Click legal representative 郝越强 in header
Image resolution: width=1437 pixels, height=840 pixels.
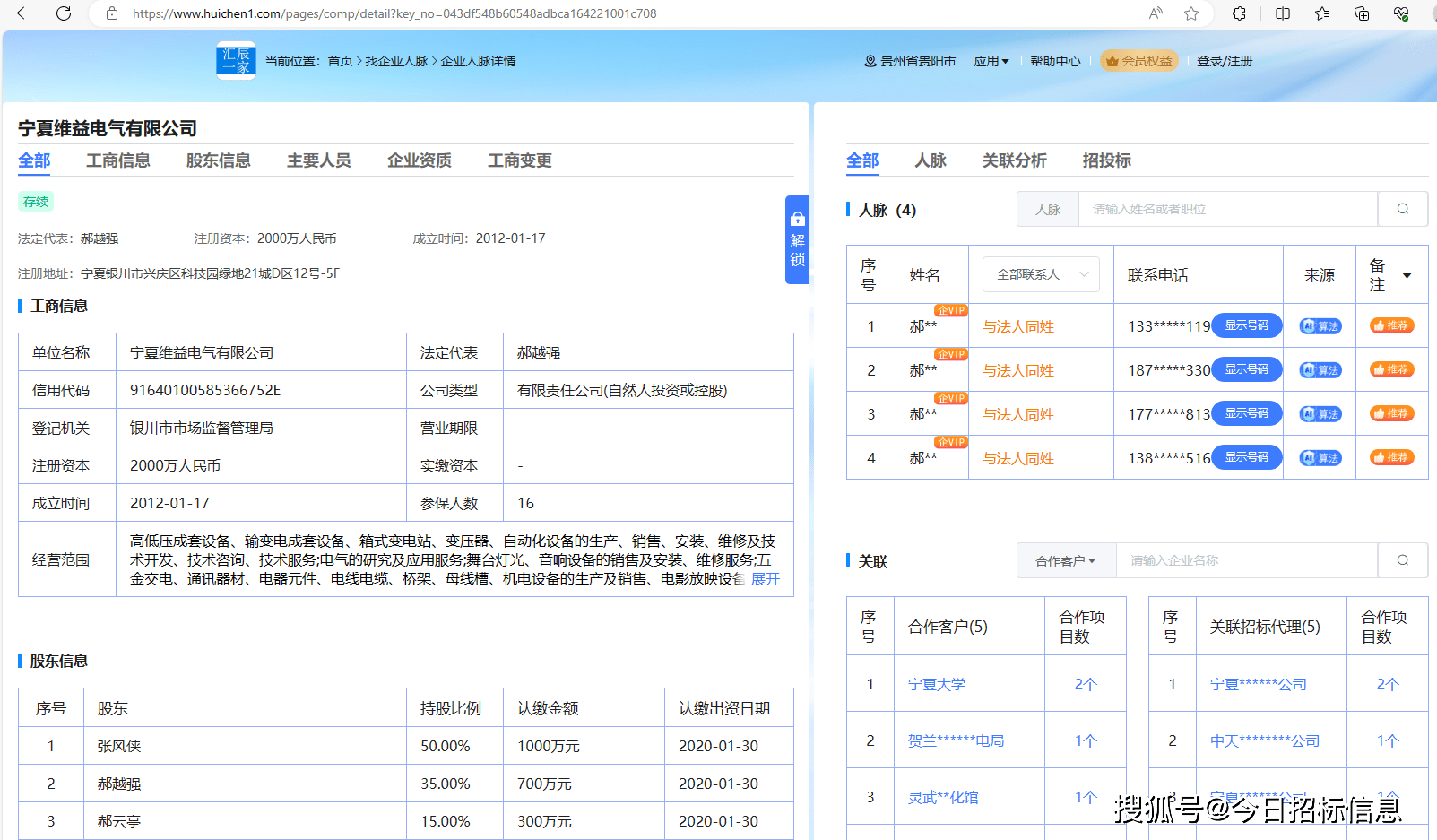(100, 238)
